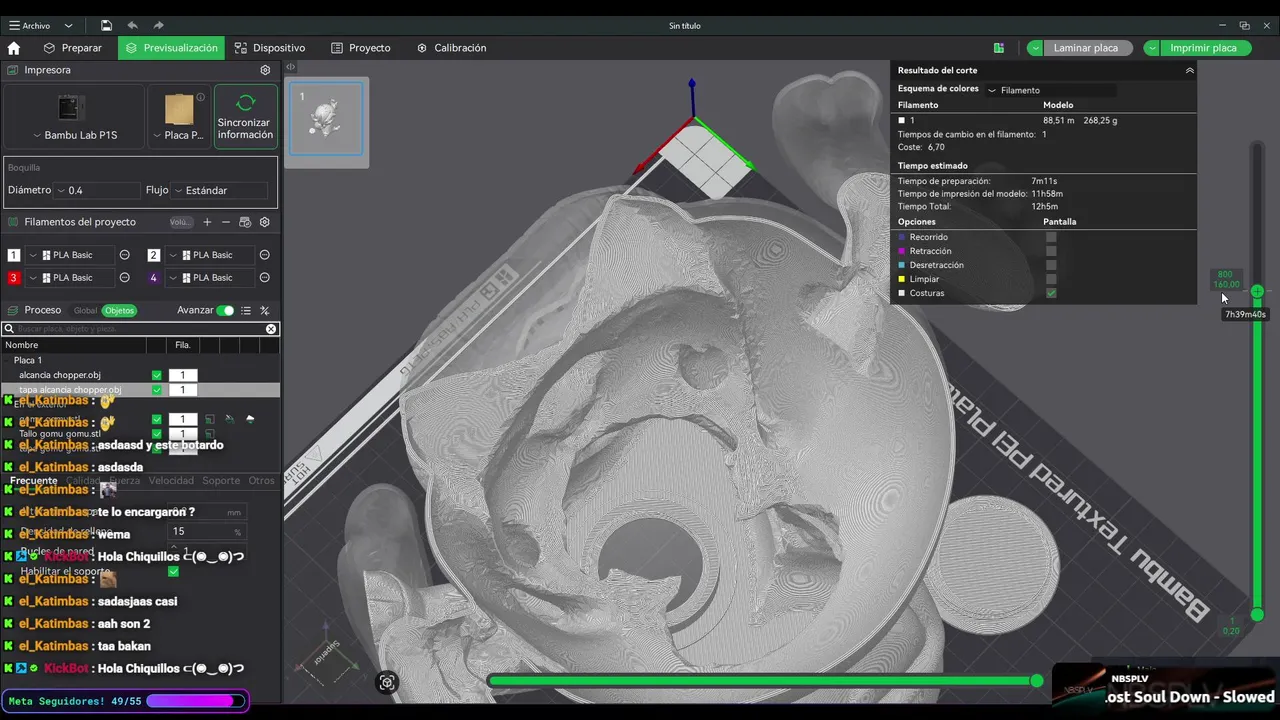Select plate 1 thumbnail

(327, 118)
